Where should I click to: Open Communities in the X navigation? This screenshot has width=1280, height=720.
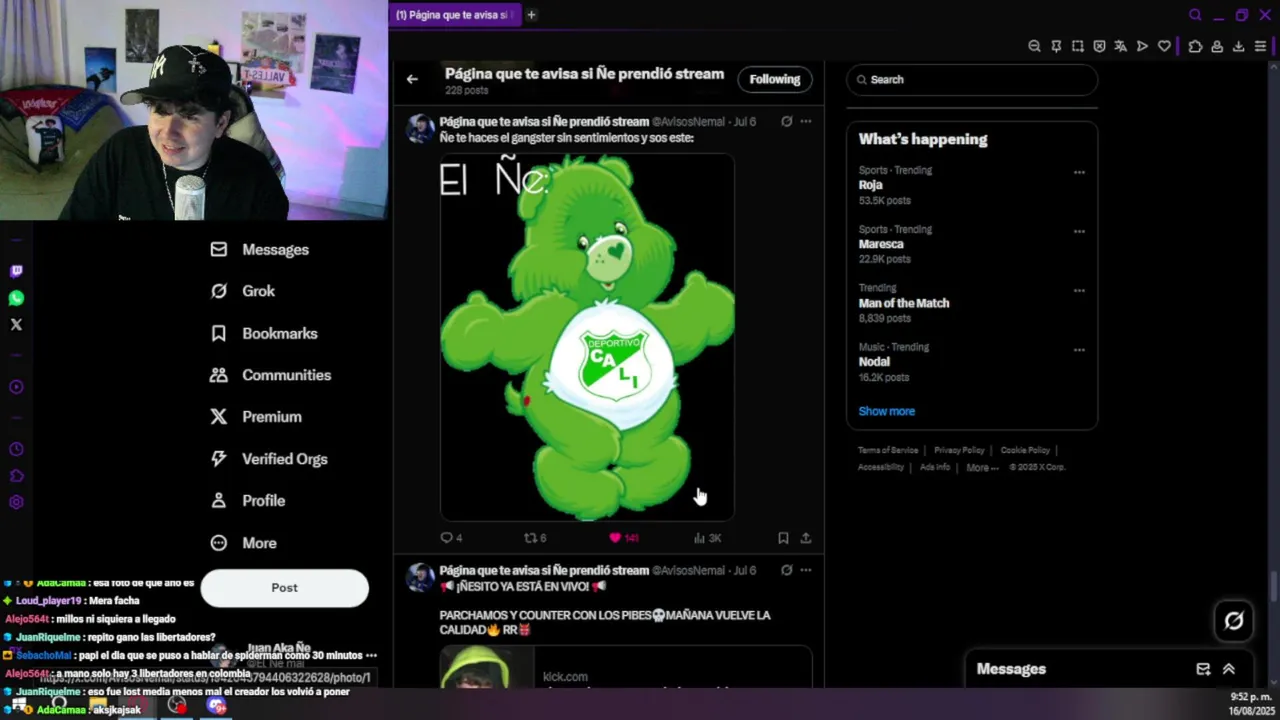click(270, 375)
